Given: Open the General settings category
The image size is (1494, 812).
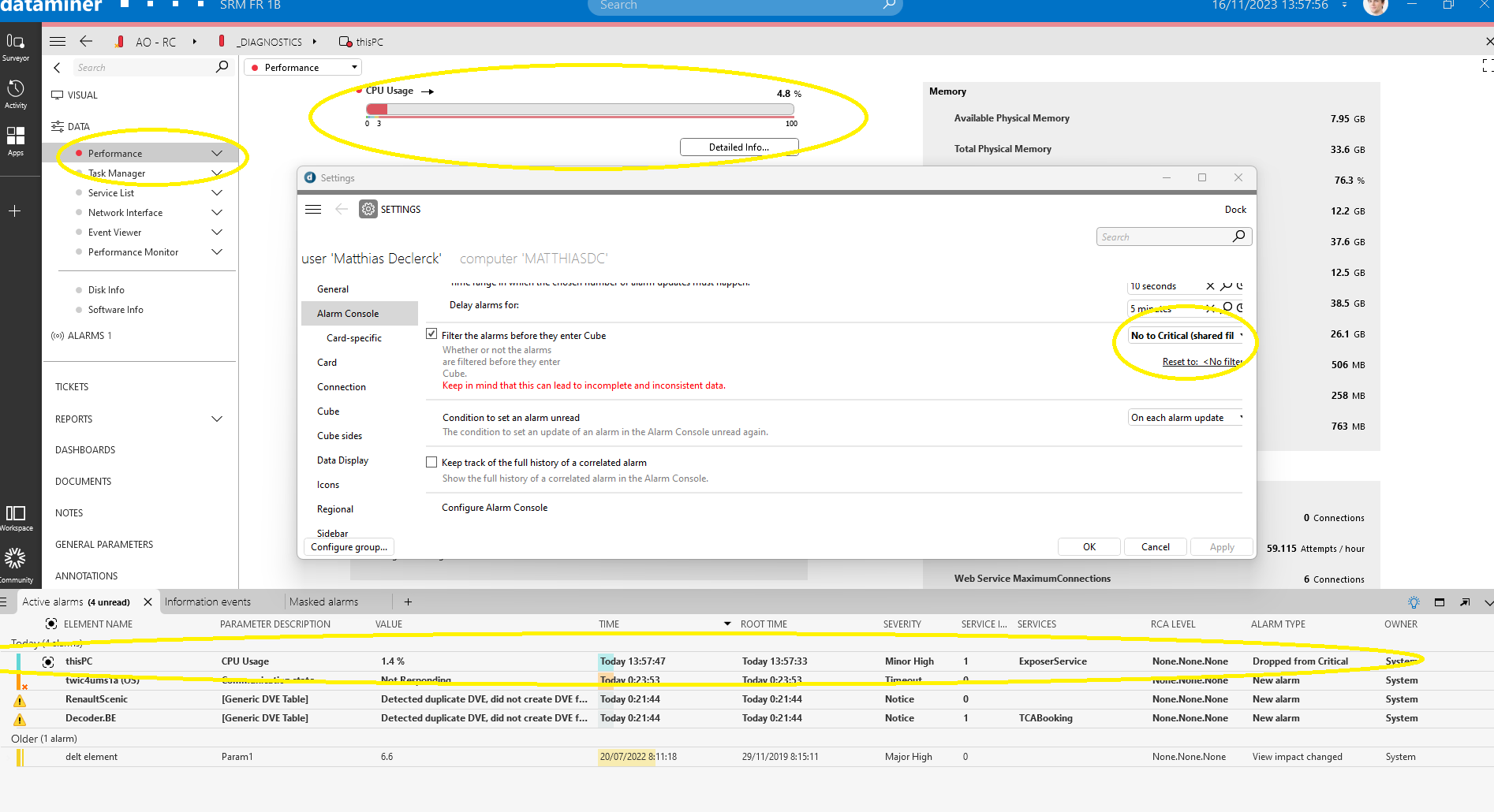Looking at the screenshot, I should coord(333,289).
